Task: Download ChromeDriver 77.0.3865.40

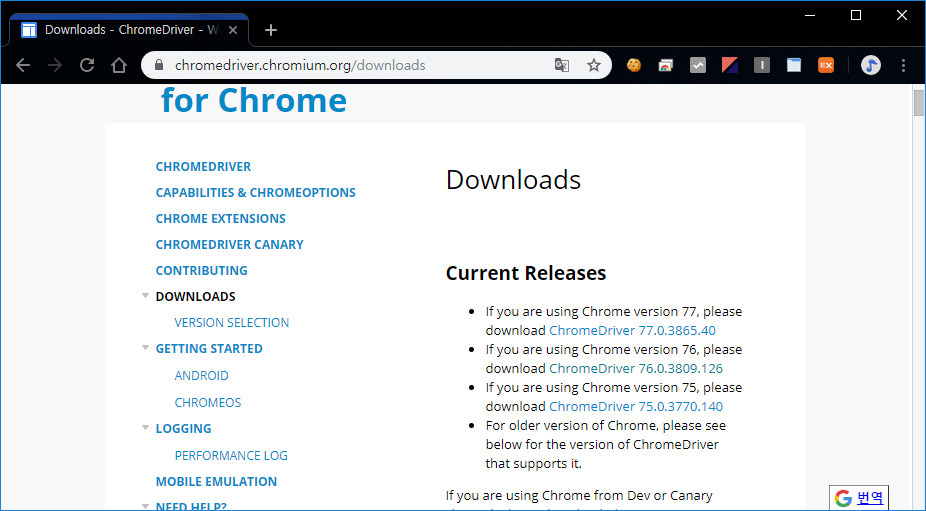Action: click(632, 330)
